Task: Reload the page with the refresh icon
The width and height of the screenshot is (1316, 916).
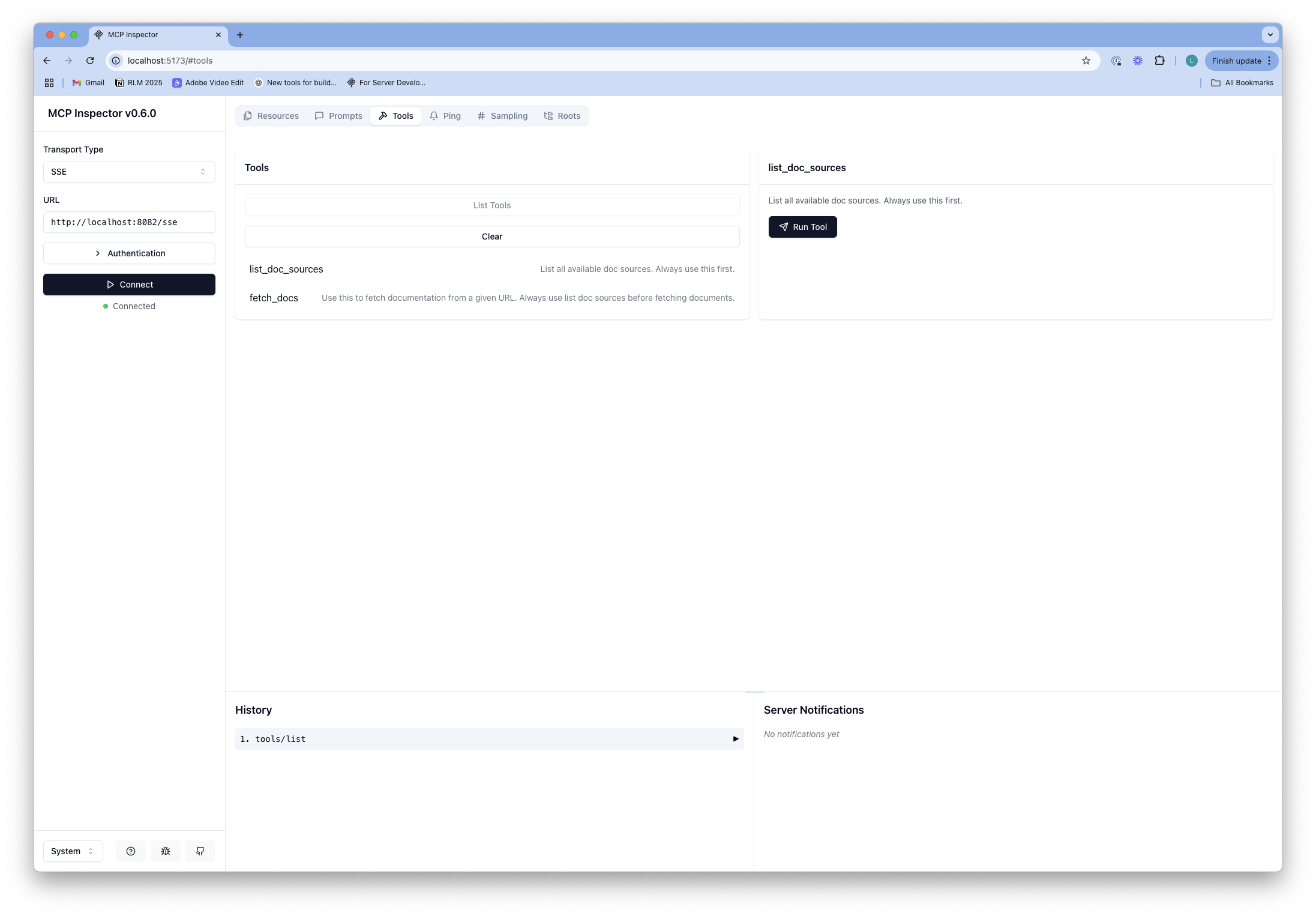Action: (89, 60)
